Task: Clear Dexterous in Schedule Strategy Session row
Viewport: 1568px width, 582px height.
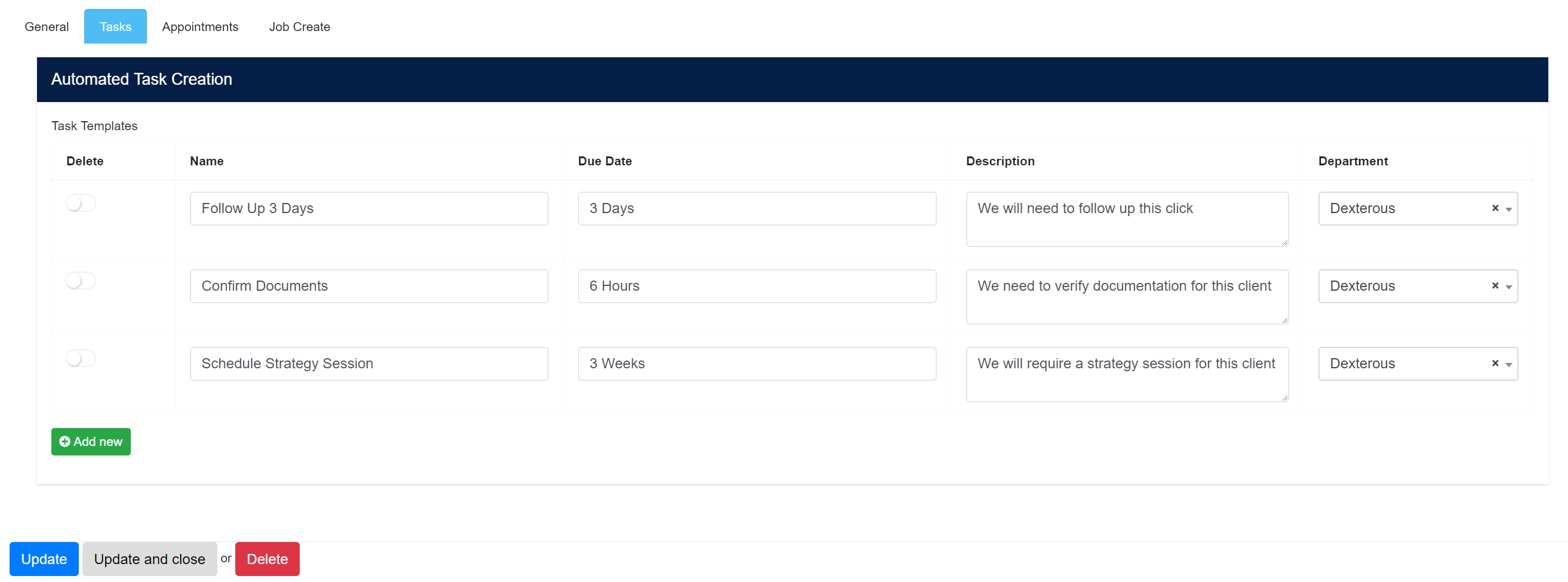Action: pos(1495,363)
